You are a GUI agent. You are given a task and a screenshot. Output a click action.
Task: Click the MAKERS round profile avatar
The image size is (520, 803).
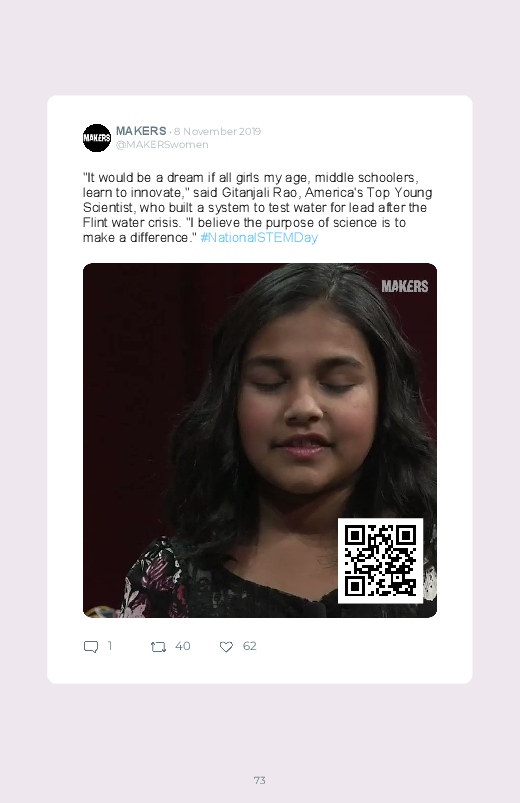click(x=97, y=138)
